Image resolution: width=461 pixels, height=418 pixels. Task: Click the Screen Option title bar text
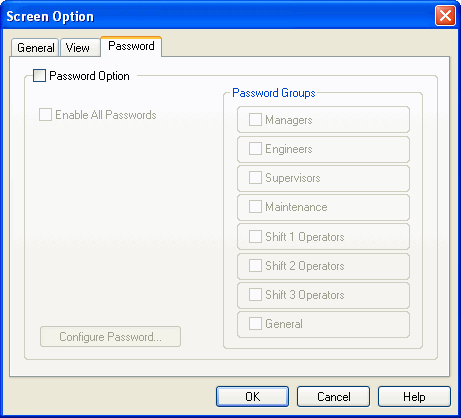[50, 17]
